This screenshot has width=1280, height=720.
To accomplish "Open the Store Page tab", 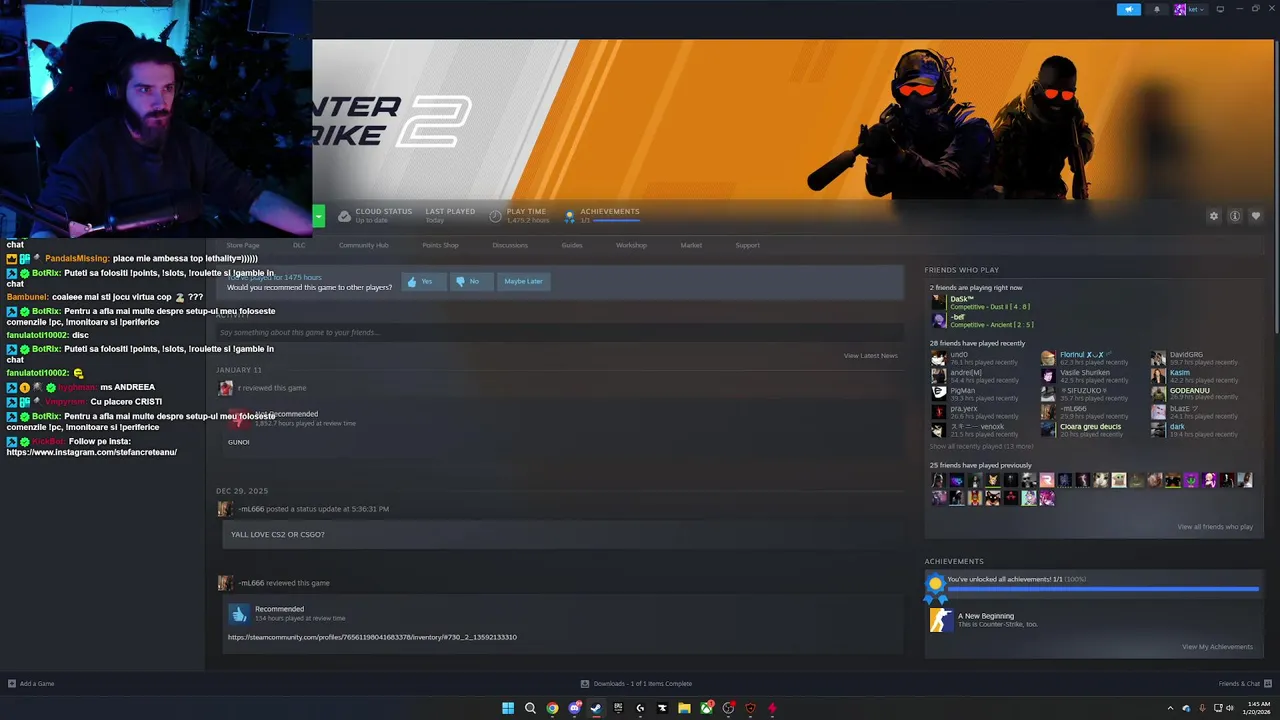I will (243, 245).
